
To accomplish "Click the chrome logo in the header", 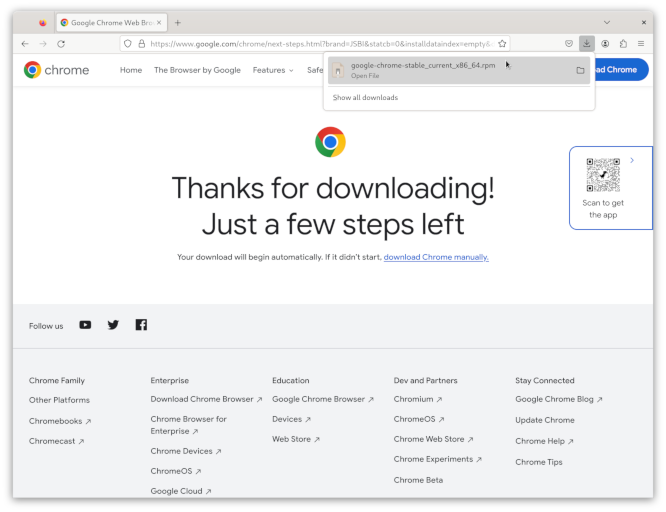I will pos(56,70).
